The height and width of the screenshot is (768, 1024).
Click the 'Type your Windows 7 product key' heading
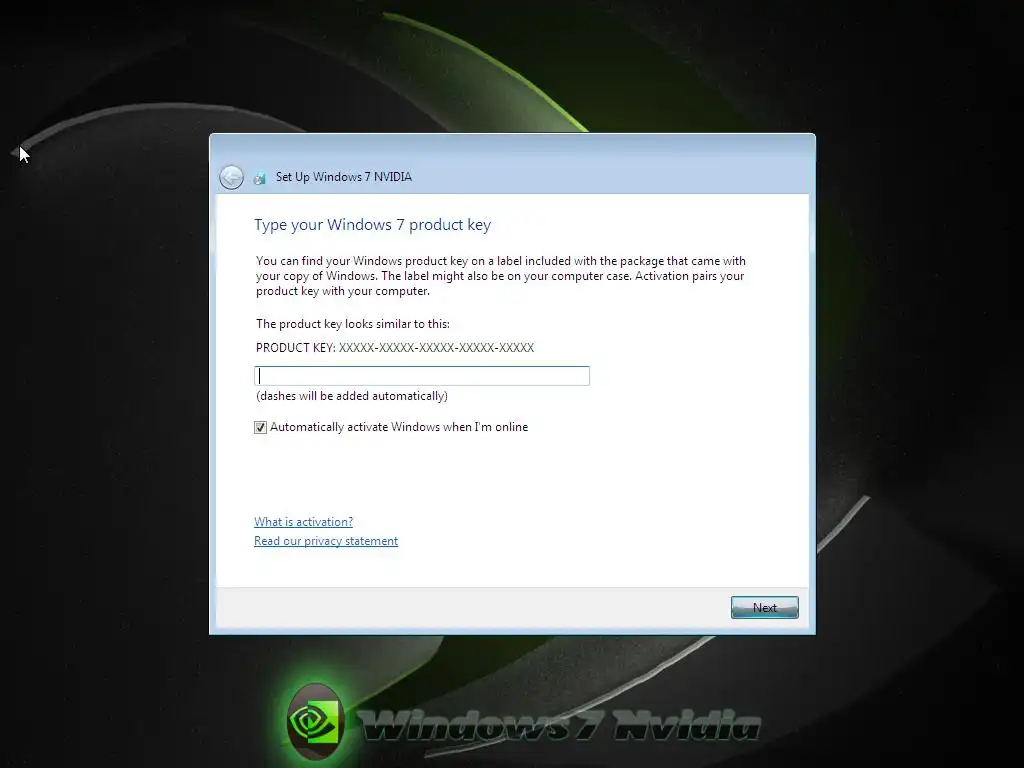(x=372, y=225)
